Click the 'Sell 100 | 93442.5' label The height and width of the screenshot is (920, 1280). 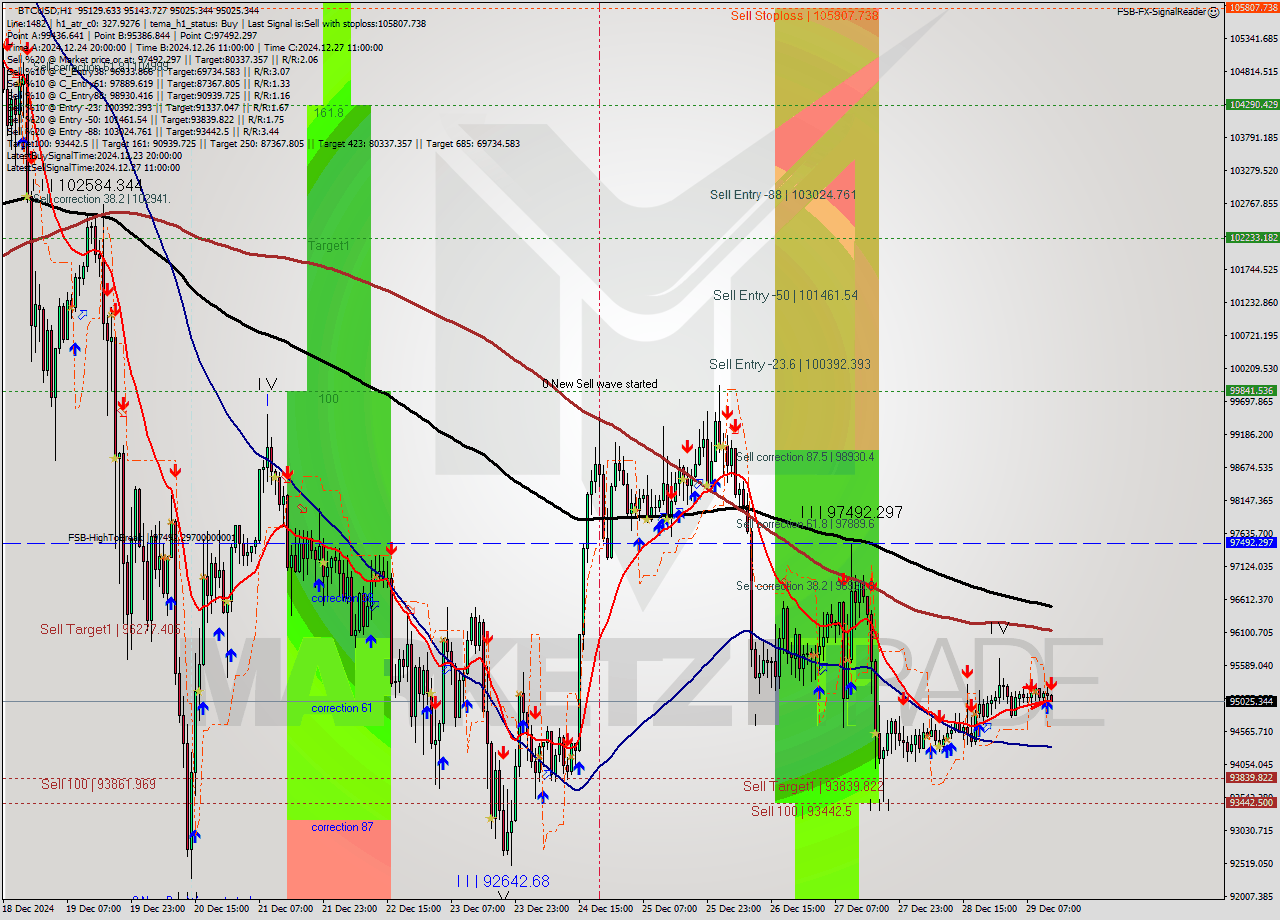(x=801, y=810)
